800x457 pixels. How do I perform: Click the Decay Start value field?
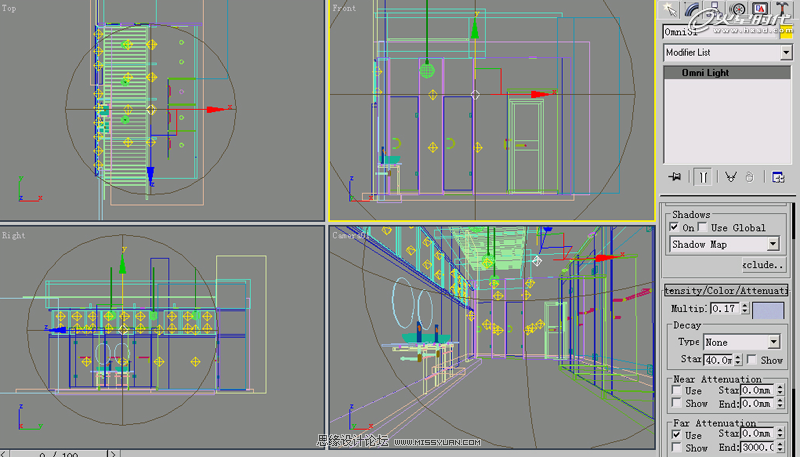pos(718,360)
